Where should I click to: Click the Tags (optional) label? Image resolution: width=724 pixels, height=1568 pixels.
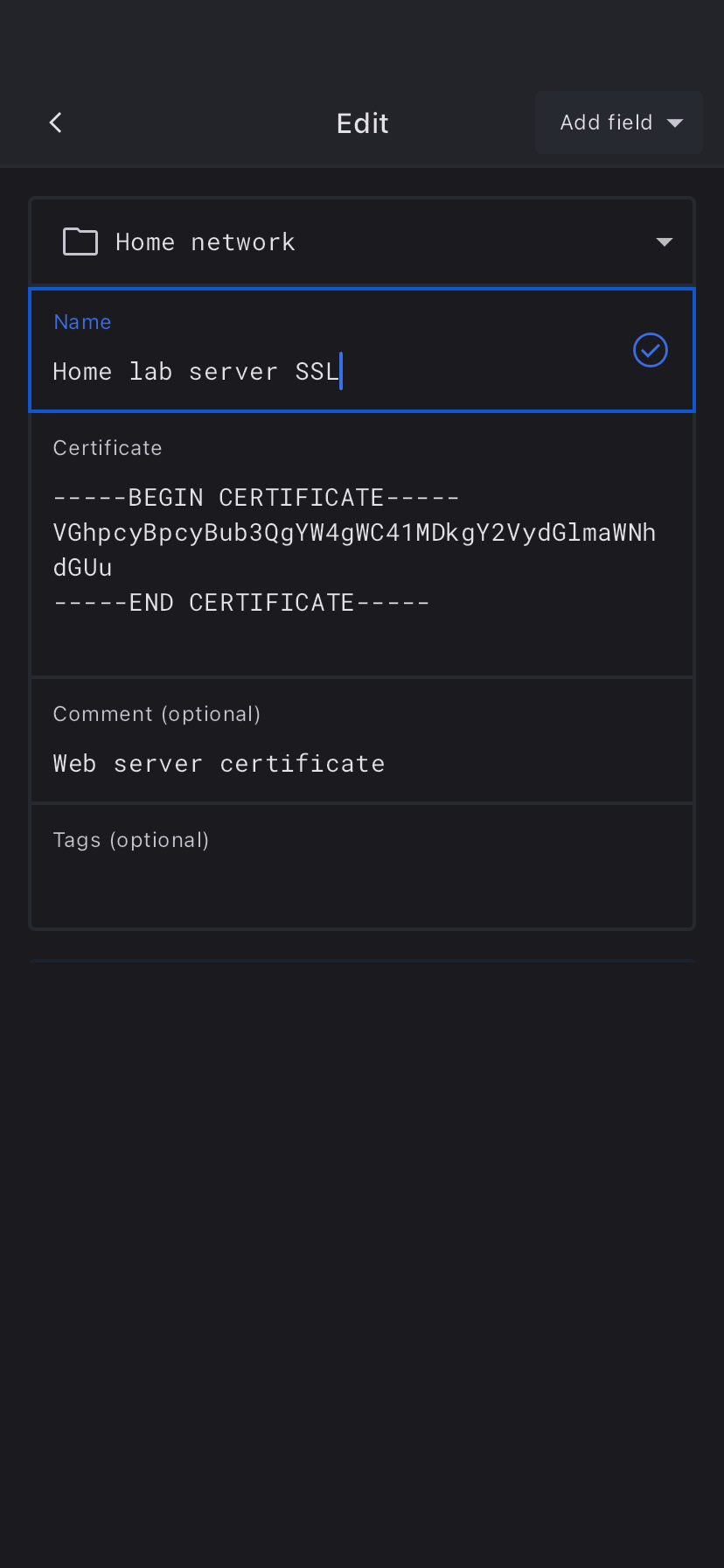(131, 840)
